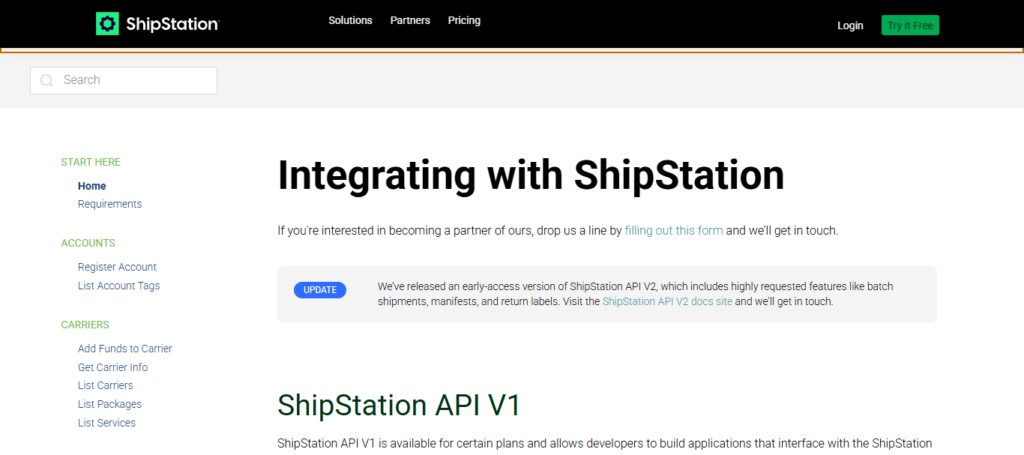Open the ShipStation API V2 docs site link
1024x455 pixels.
[x=667, y=302]
